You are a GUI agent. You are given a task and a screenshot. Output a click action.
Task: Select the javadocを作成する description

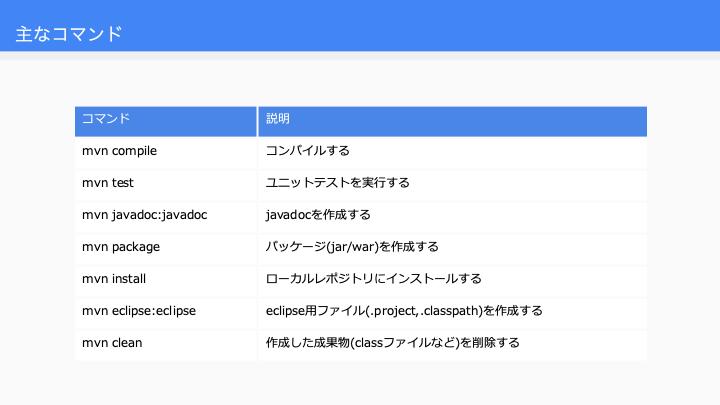318,215
